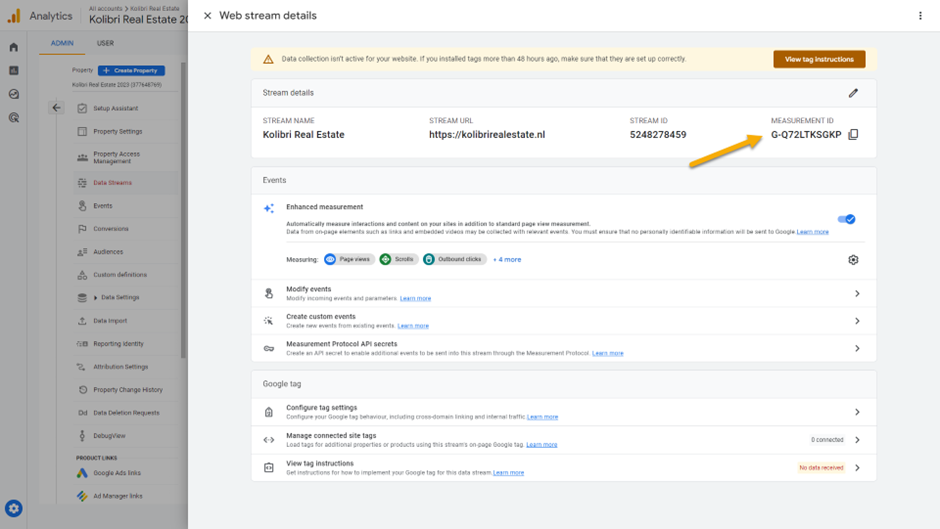Viewport: 940px width, 529px height.
Task: Open Learn more link under Create custom events
Action: pos(413,326)
